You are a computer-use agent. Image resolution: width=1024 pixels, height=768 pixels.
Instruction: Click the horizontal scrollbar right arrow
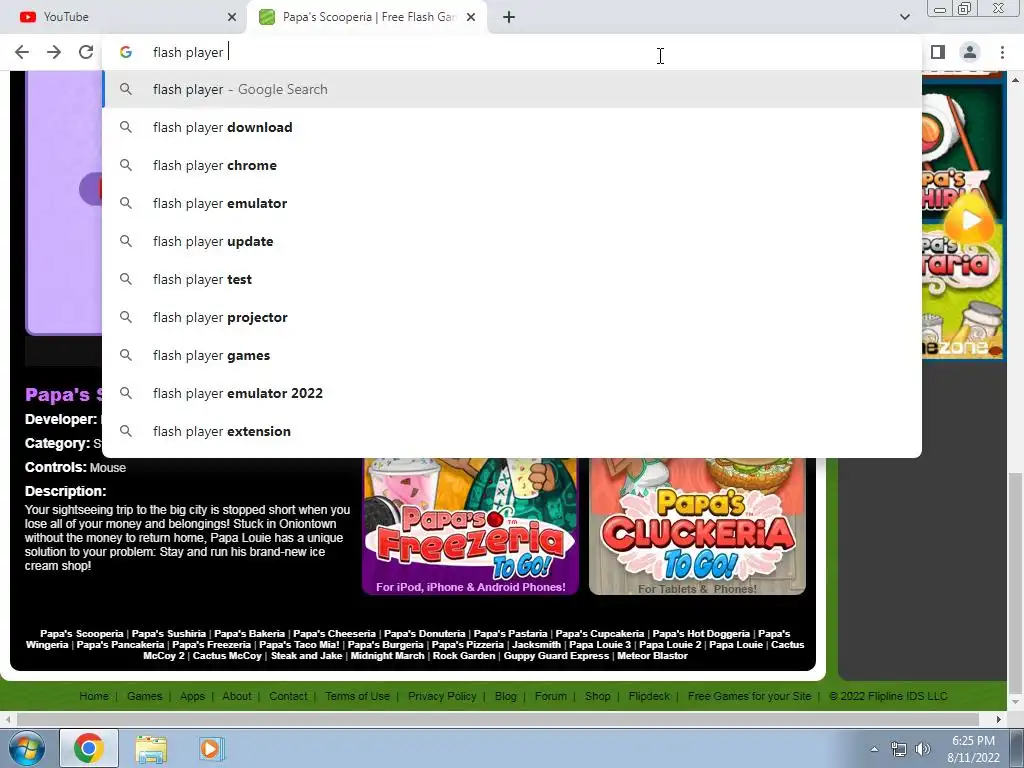999,720
